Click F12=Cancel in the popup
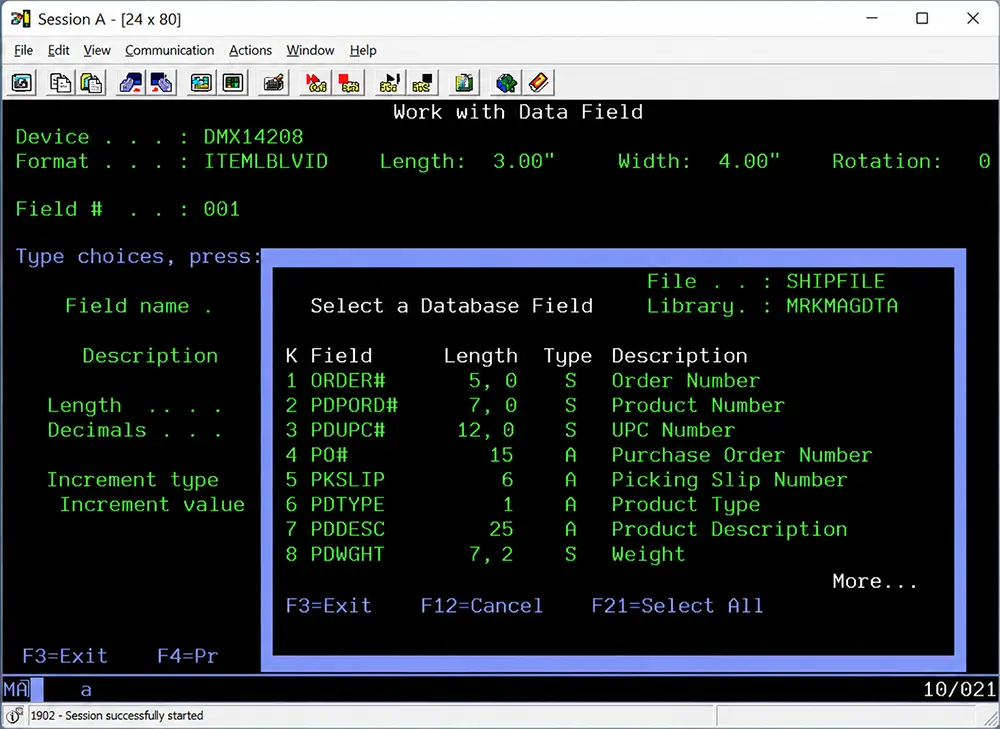The image size is (1000, 729). pos(482,605)
